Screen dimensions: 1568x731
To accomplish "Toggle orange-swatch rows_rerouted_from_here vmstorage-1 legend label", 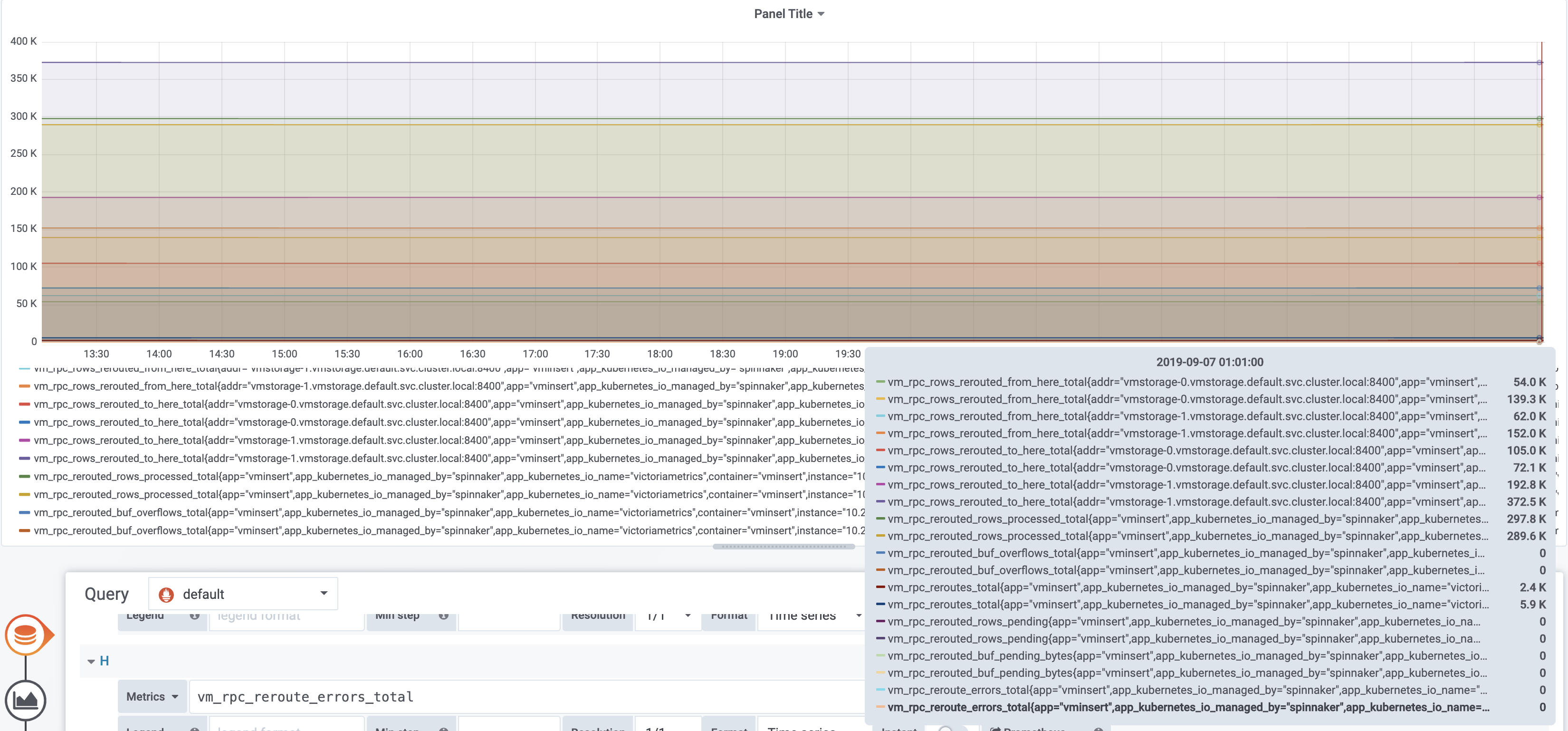I will tap(449, 386).
